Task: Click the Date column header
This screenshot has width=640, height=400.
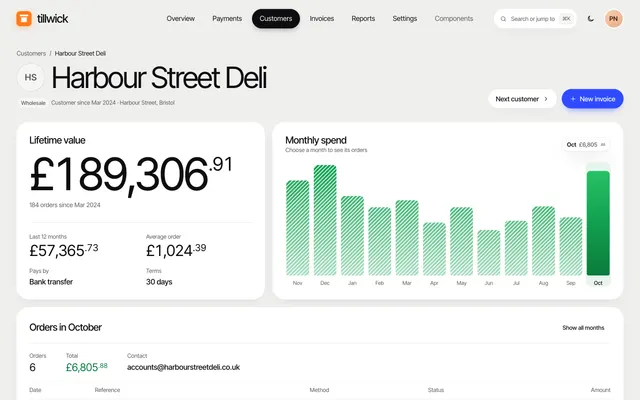Action: [35, 390]
